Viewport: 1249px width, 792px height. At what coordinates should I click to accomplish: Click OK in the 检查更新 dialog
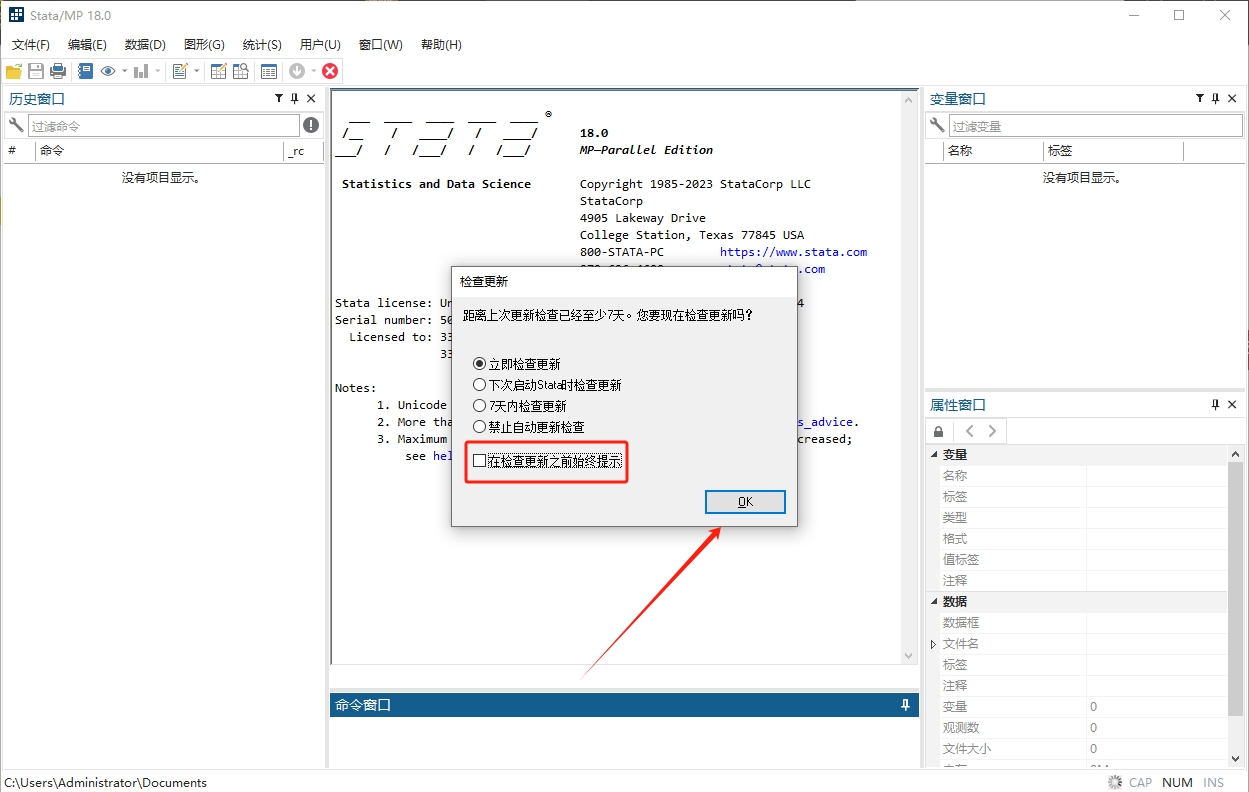click(745, 502)
